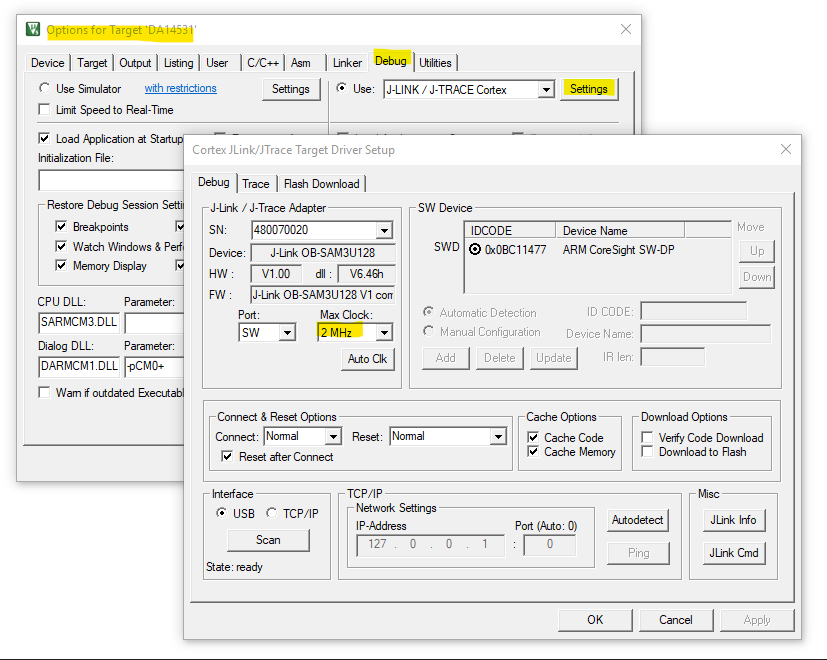The width and height of the screenshot is (827, 660).
Task: Switch to the Target tab
Action: click(x=92, y=63)
